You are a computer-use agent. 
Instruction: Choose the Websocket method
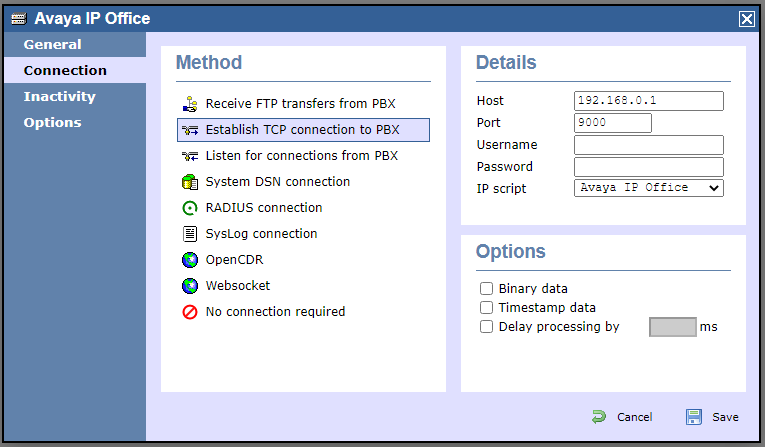point(303,285)
